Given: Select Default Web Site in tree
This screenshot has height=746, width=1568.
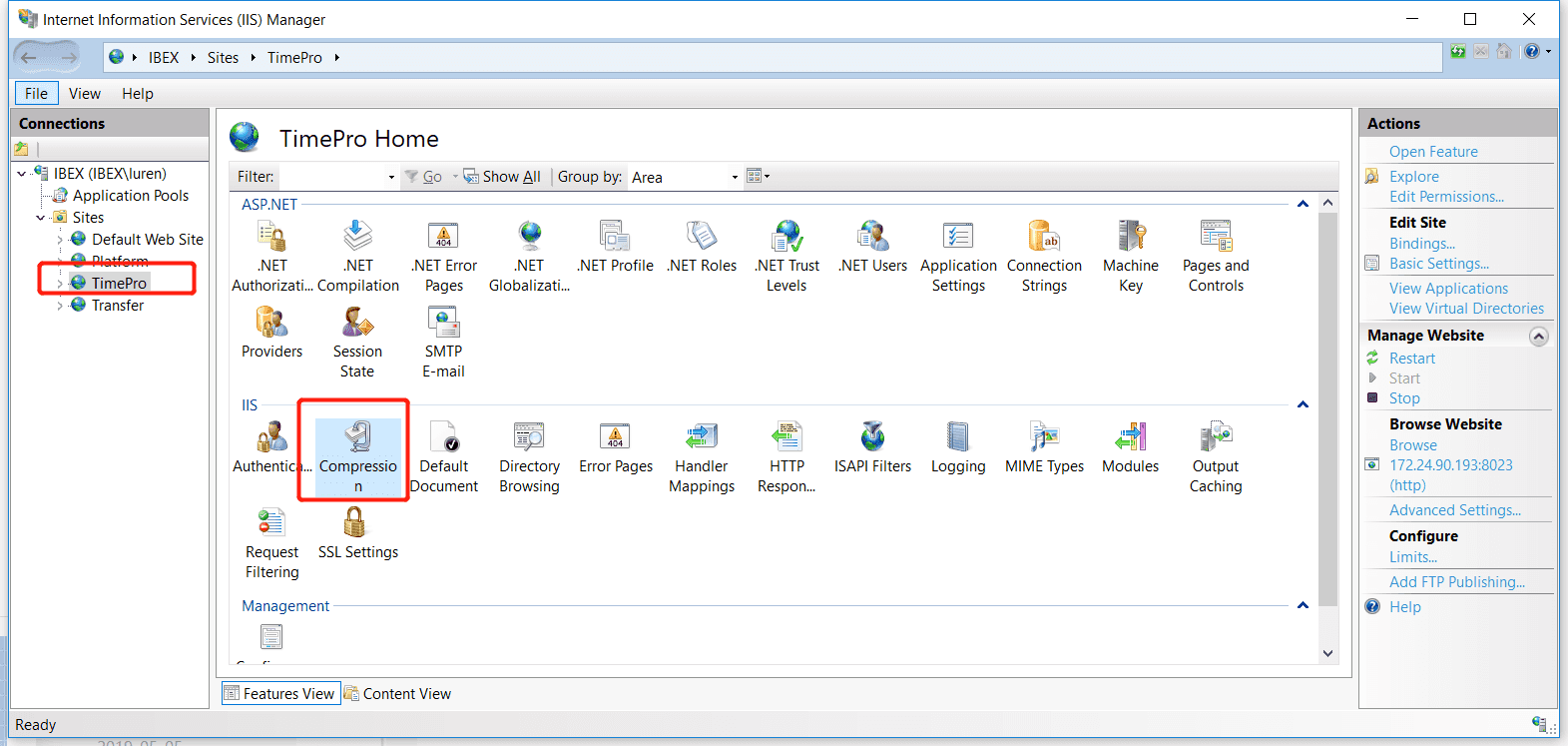Looking at the screenshot, I should (147, 240).
